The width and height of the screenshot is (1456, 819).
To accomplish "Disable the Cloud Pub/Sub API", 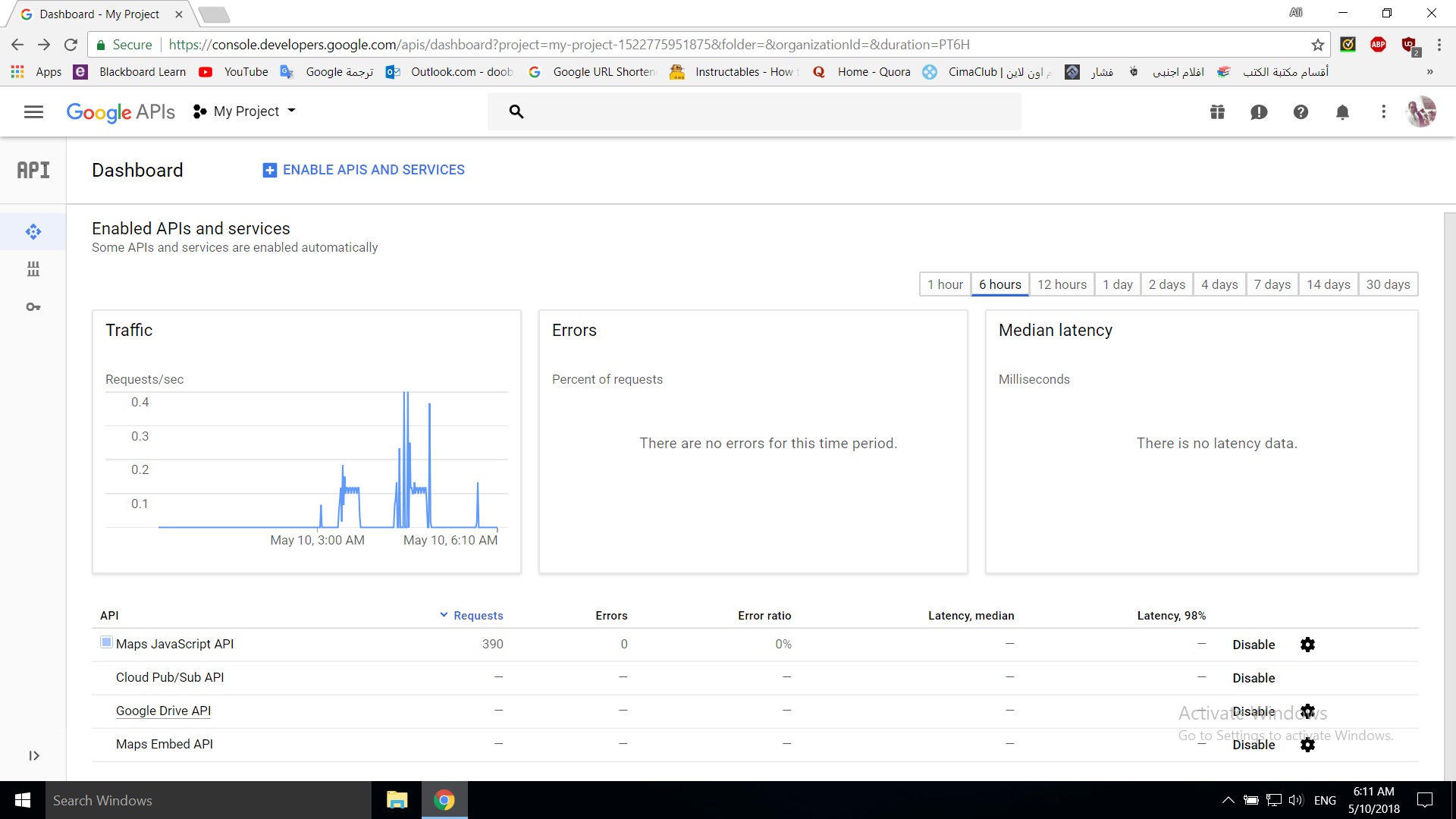I will [x=1254, y=678].
